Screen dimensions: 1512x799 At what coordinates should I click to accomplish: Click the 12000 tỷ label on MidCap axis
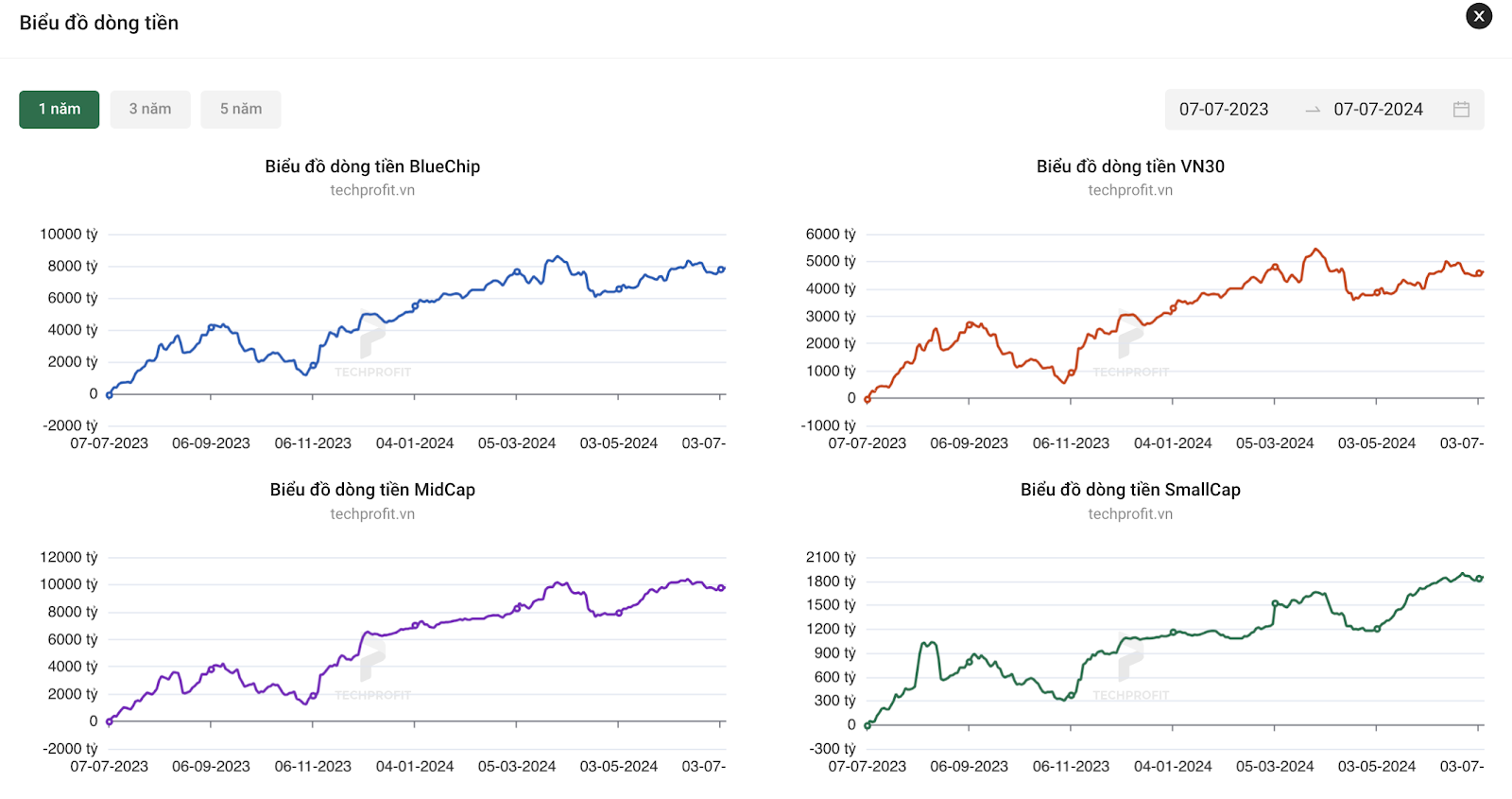(69, 558)
